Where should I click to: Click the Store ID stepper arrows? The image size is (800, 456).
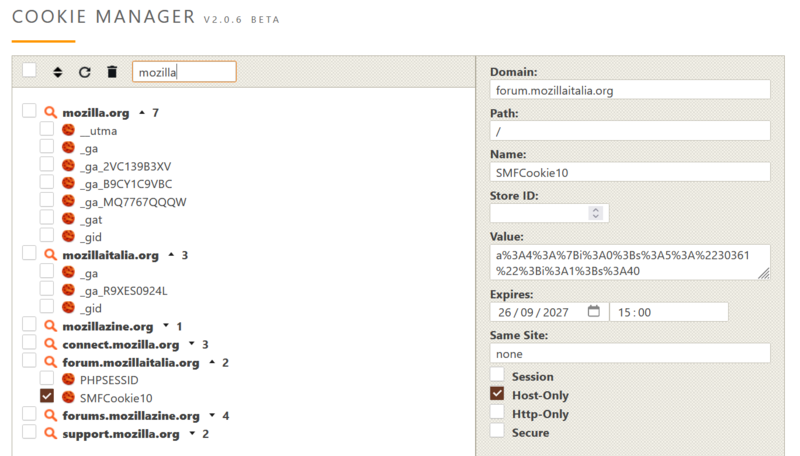(595, 213)
